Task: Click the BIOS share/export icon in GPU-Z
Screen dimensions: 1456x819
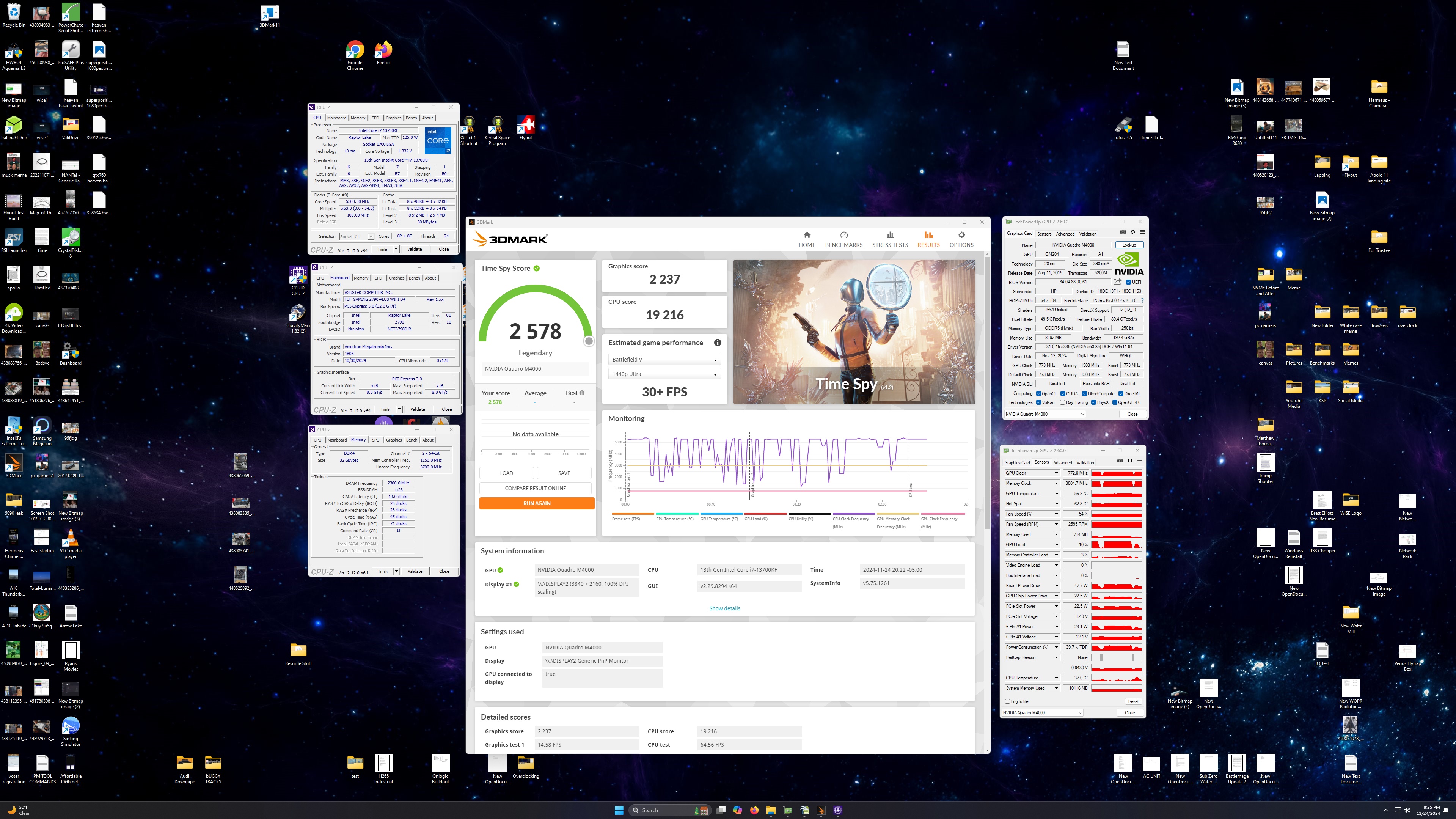Action: [1117, 281]
